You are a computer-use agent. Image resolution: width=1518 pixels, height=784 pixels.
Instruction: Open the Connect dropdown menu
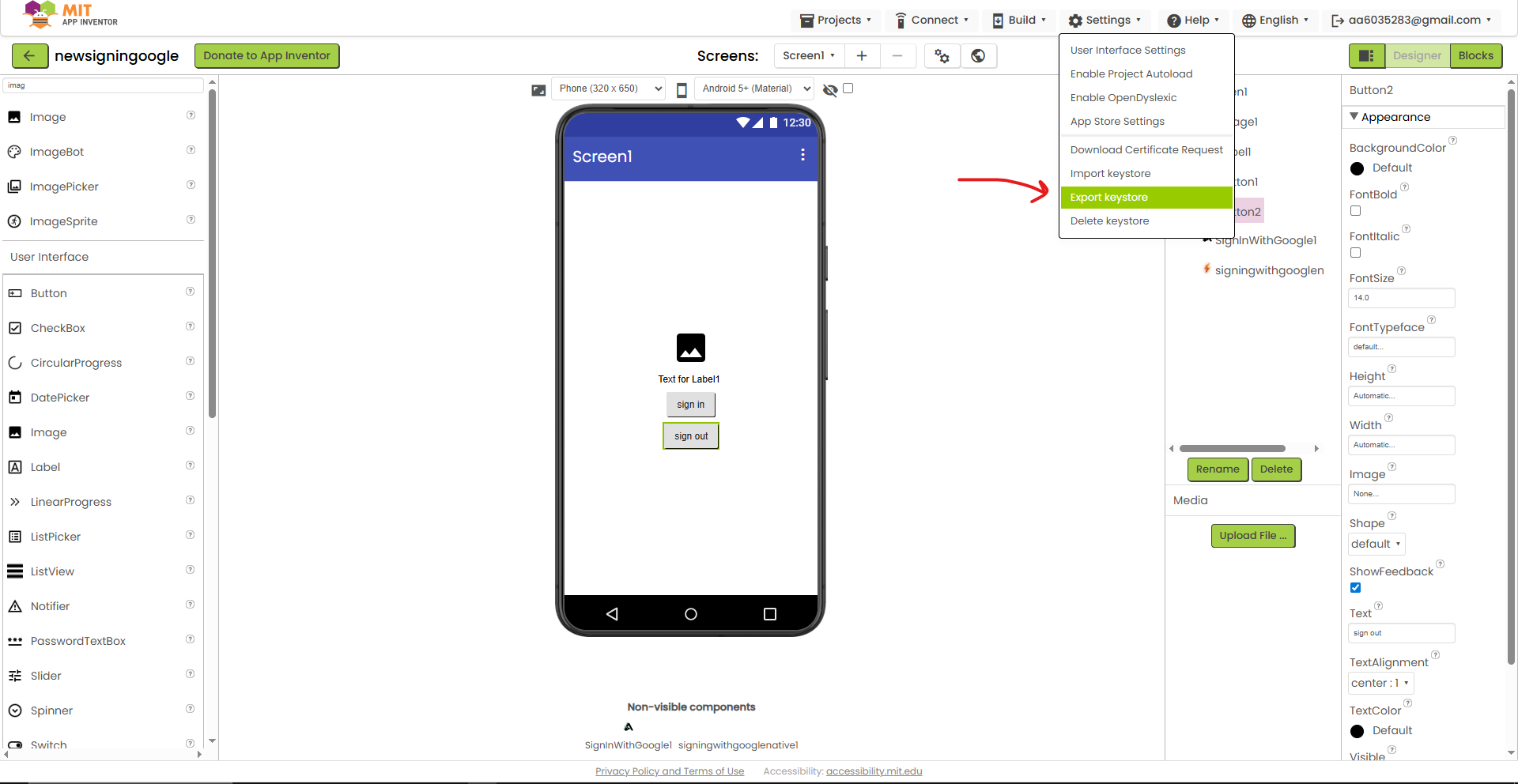point(931,20)
